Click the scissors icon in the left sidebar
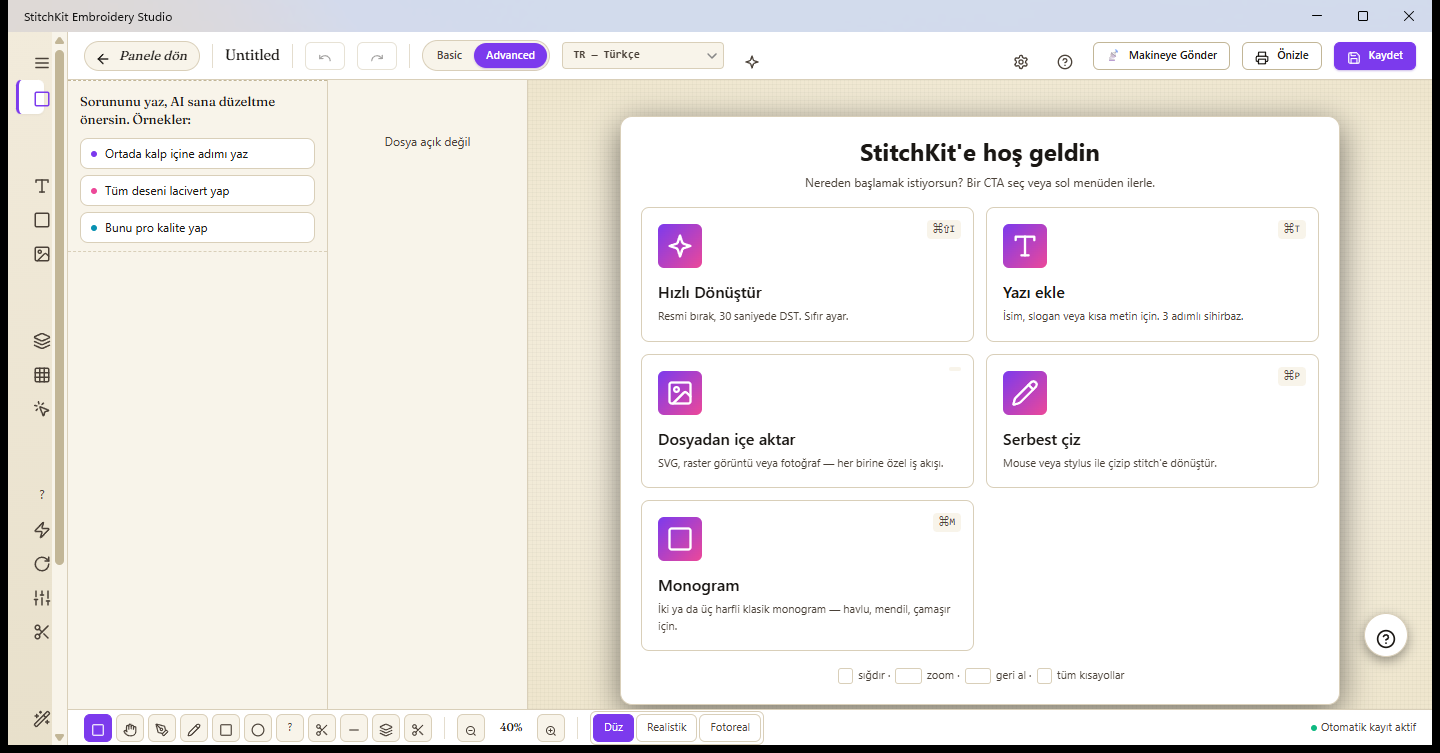The height and width of the screenshot is (753, 1440). [41, 632]
